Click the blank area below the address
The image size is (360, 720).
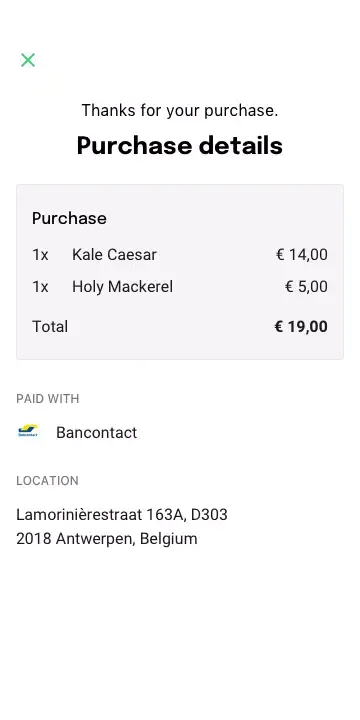[x=180, y=634]
